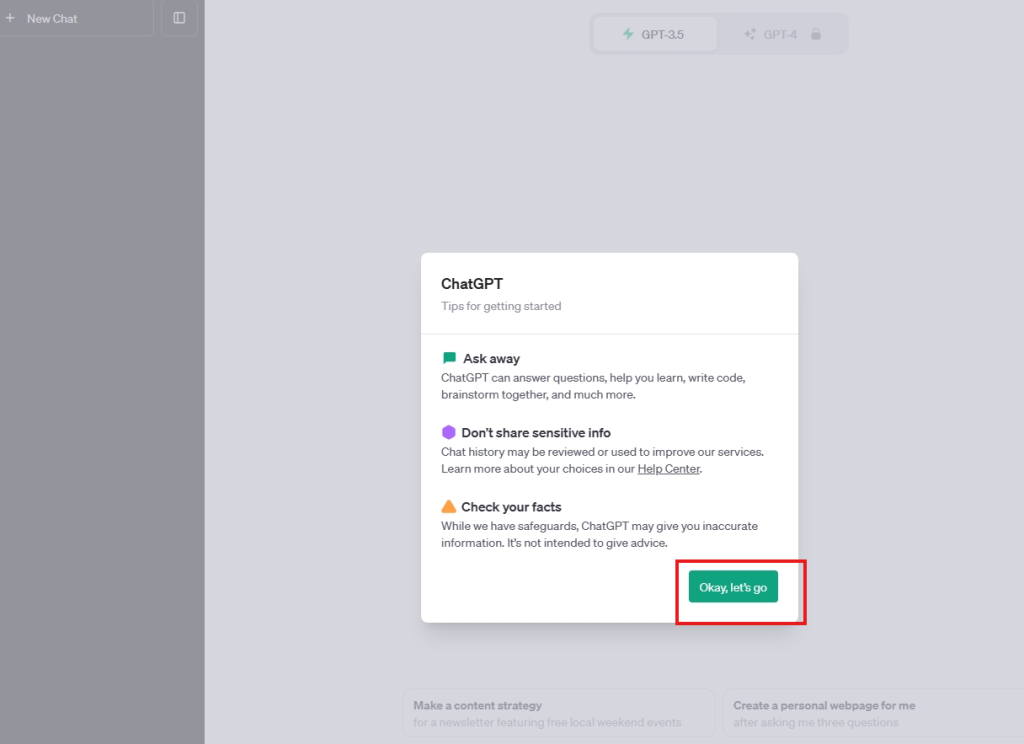Select the GPT-4 model tab
1024x744 pixels.
click(x=781, y=34)
